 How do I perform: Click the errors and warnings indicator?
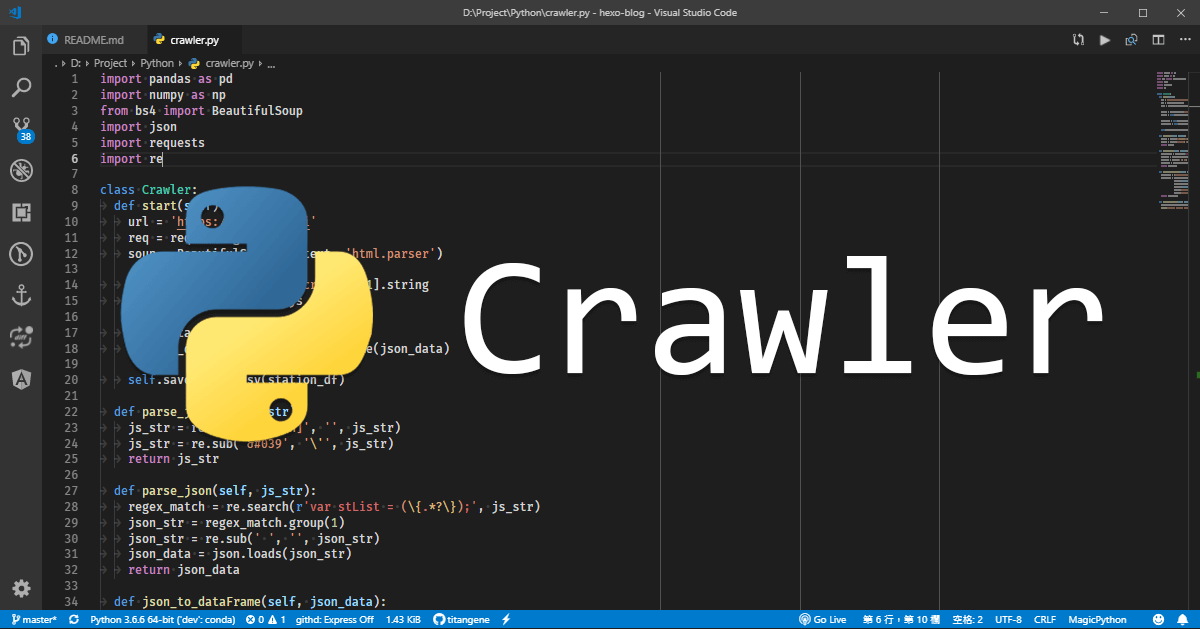tap(266, 620)
